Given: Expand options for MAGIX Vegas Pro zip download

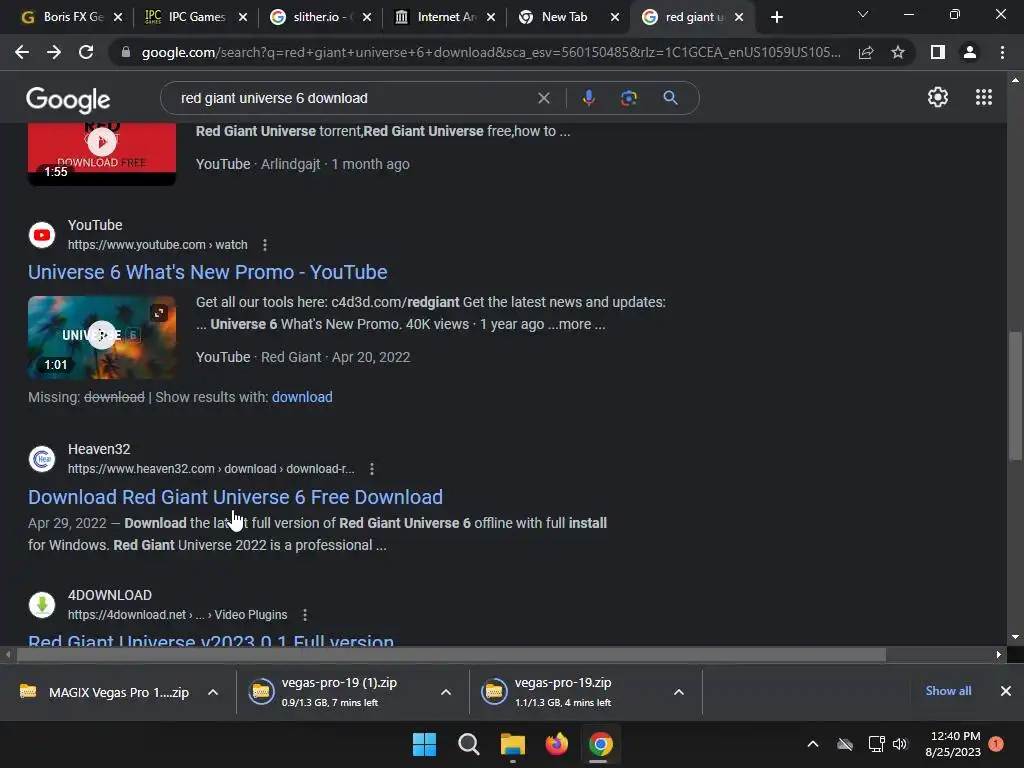Looking at the screenshot, I should pos(213,692).
